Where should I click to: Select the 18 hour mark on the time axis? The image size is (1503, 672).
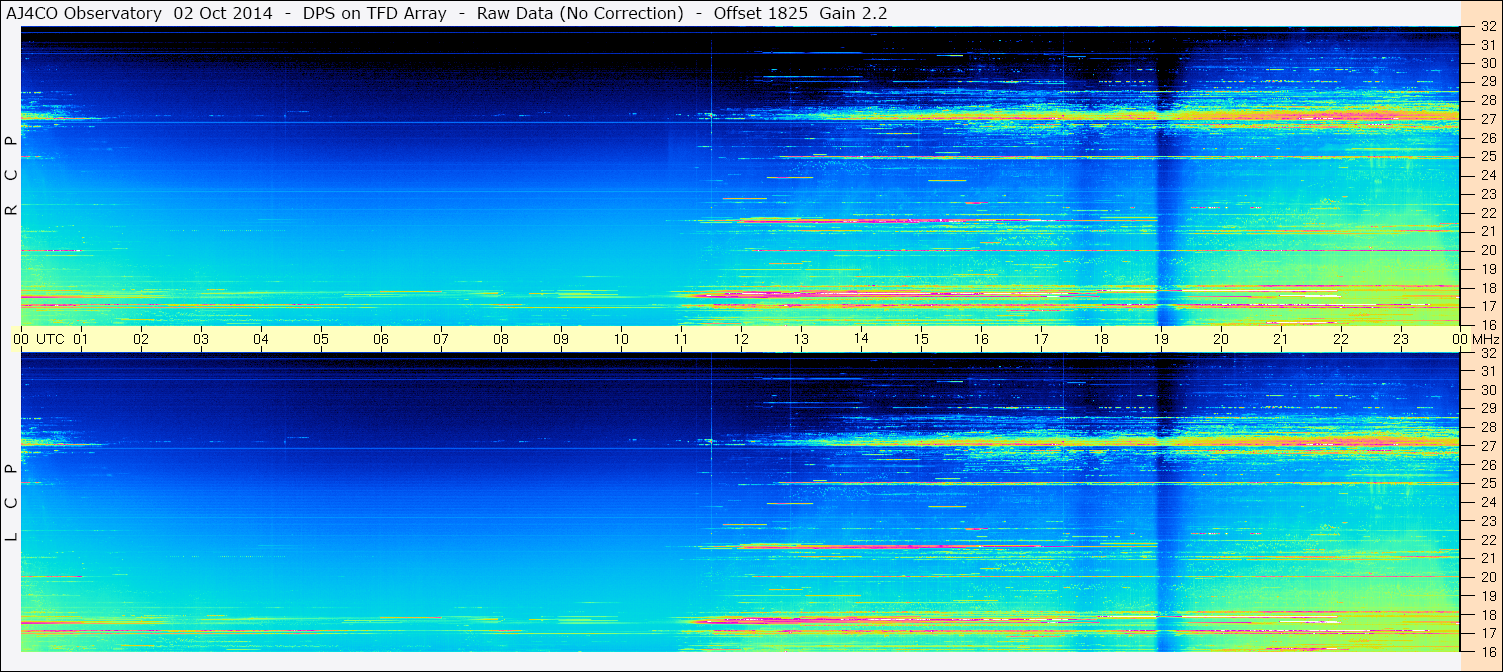(1101, 339)
